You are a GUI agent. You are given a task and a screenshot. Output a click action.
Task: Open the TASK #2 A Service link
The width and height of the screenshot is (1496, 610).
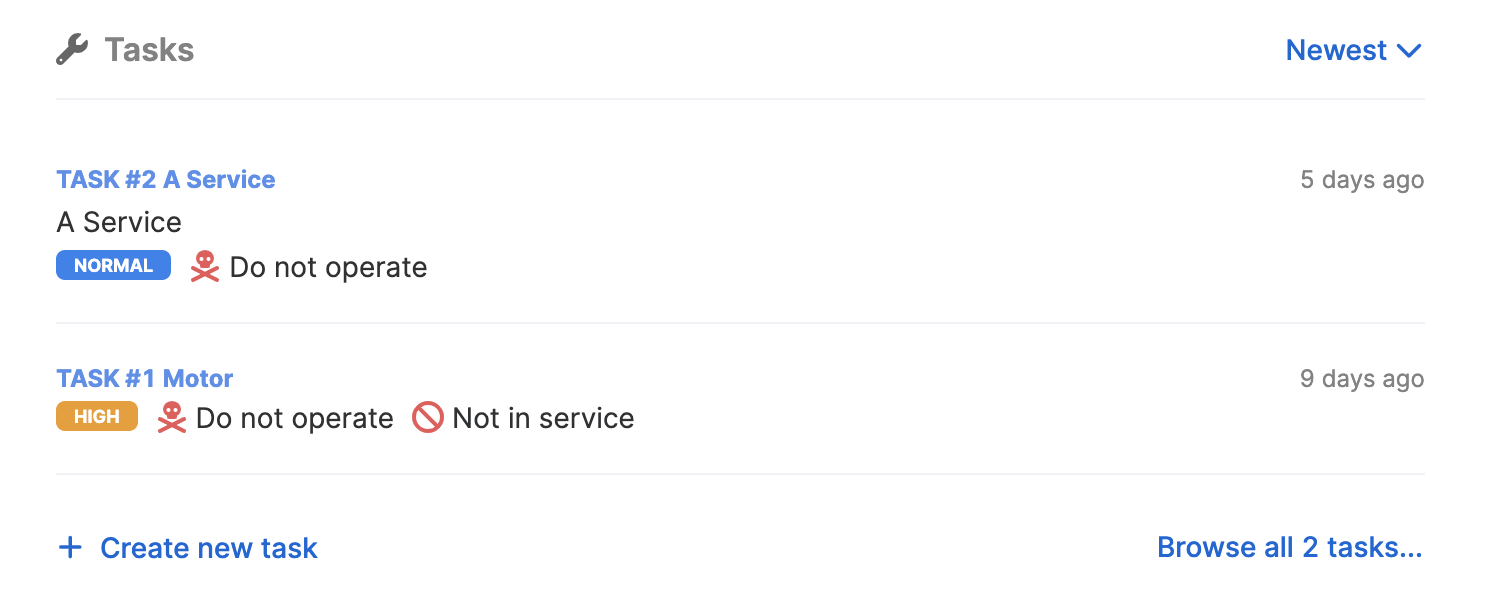pyautogui.click(x=166, y=179)
